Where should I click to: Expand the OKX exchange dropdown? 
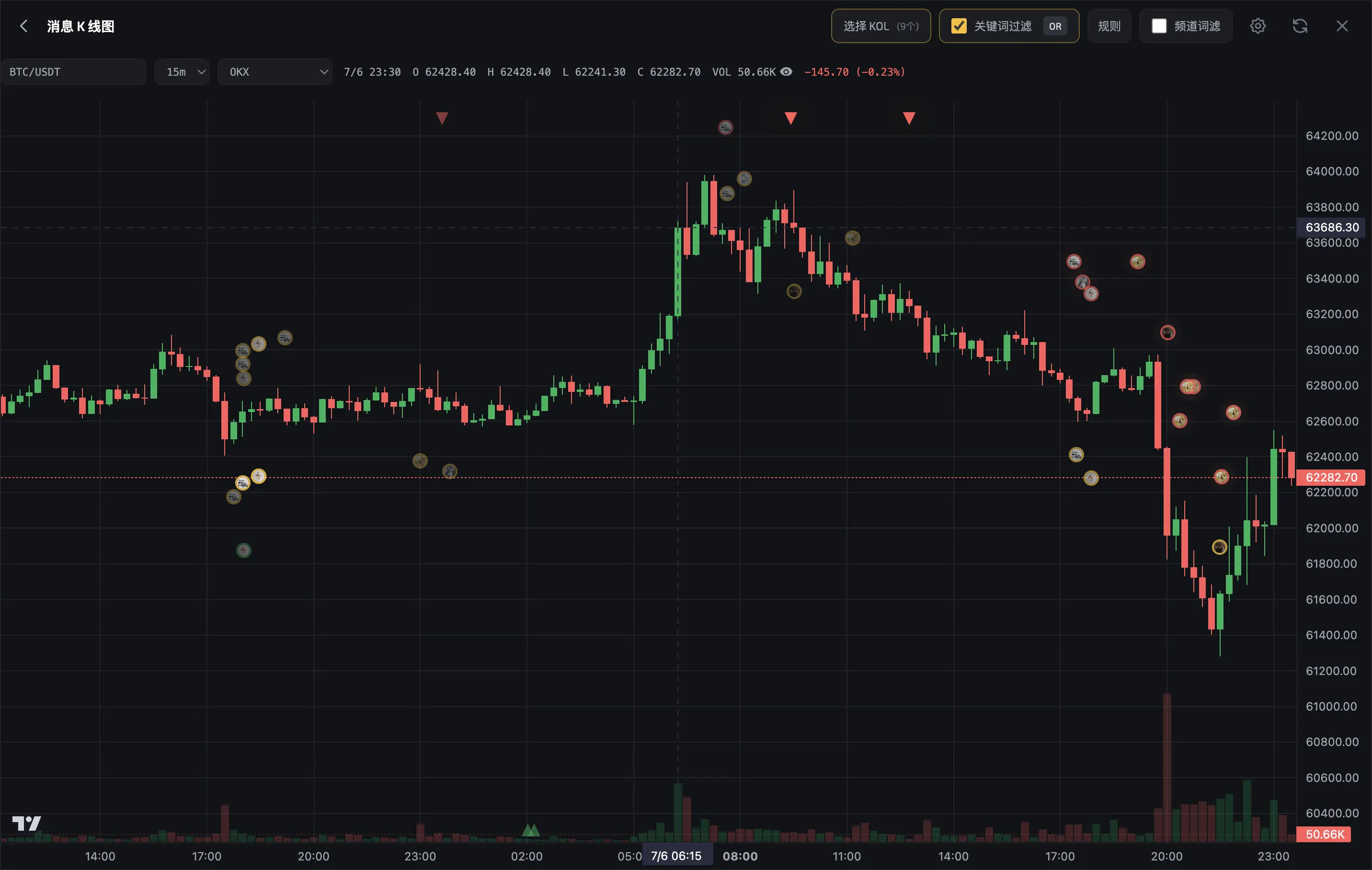(274, 72)
